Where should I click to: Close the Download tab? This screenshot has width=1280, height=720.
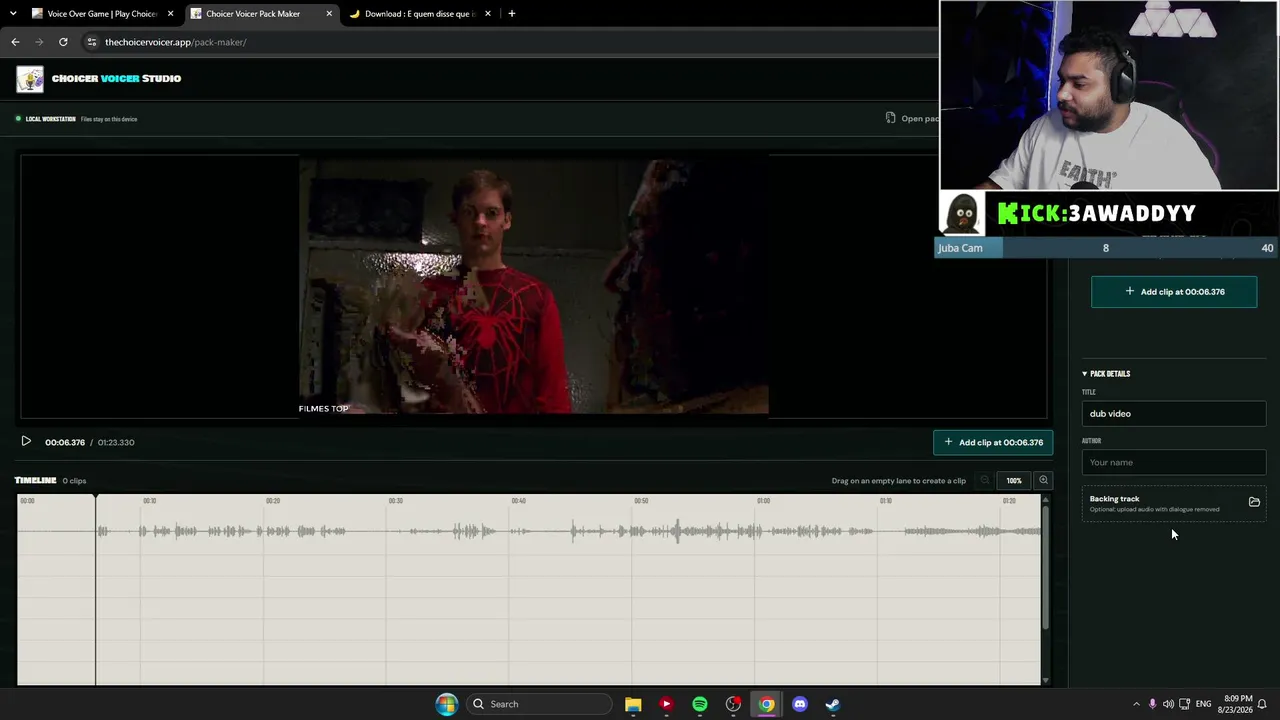pyautogui.click(x=488, y=14)
